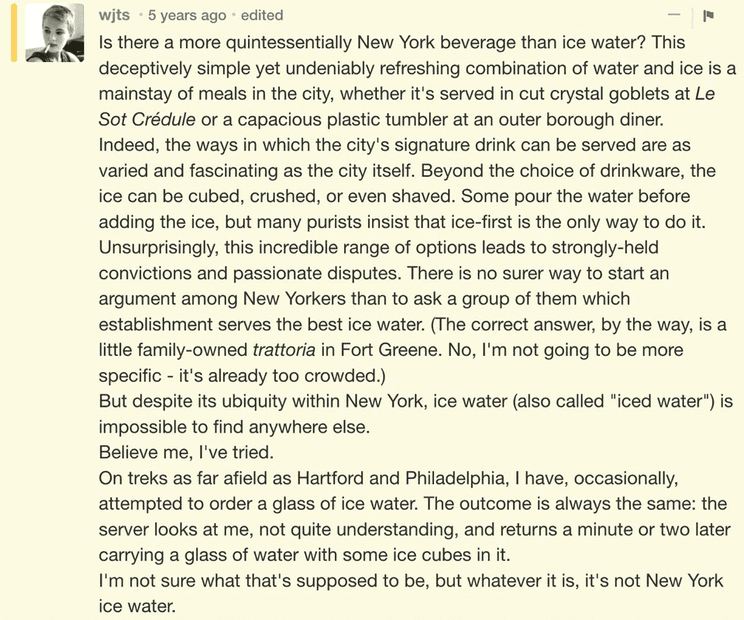The height and width of the screenshot is (620, 744).
Task: Open wjts user avatar photo
Action: (55, 32)
